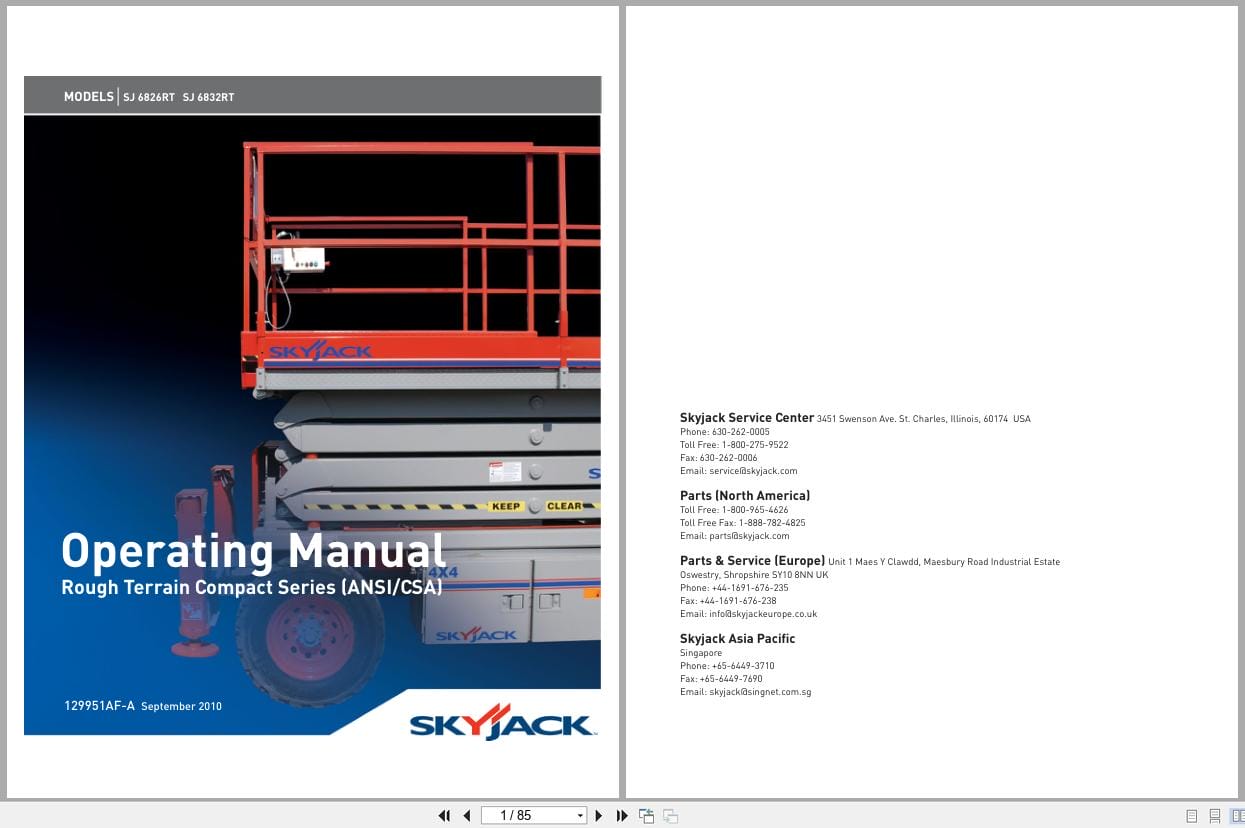Image resolution: width=1245 pixels, height=828 pixels.
Task: Click the detach page into new window icon
Action: pyautogui.click(x=646, y=815)
